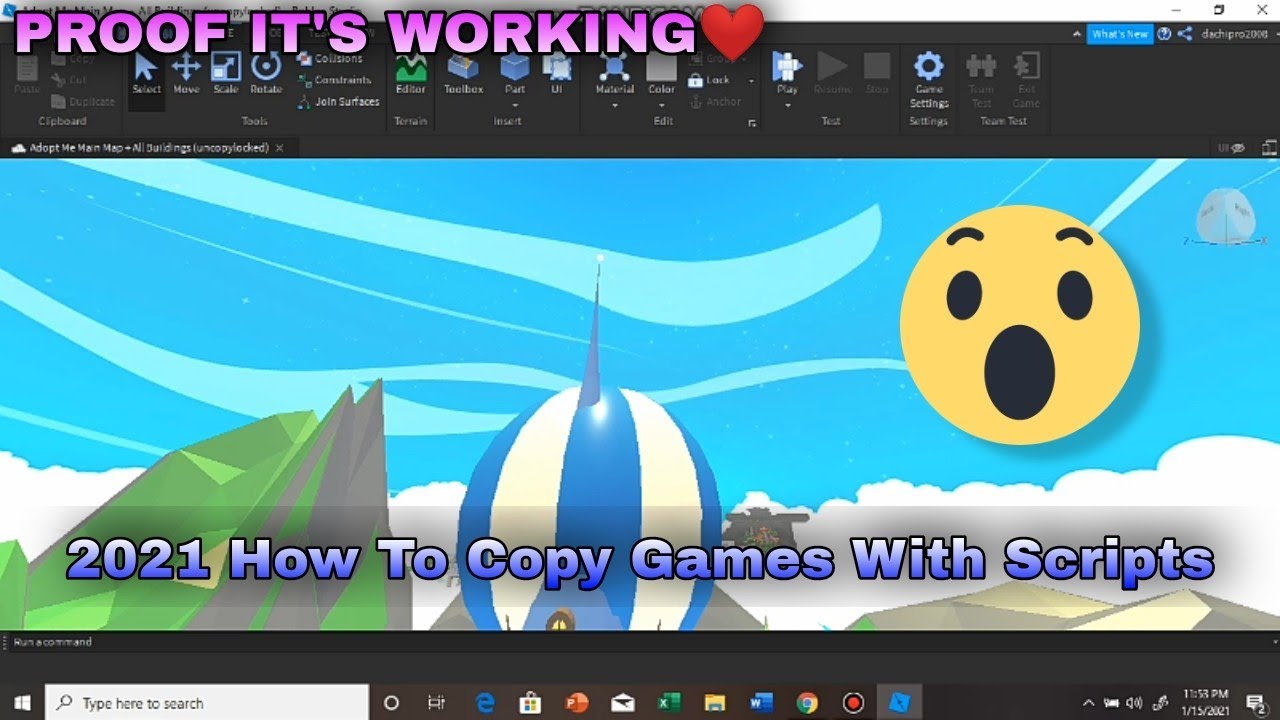Open Google Chrome from taskbar
This screenshot has height=720, width=1280.
click(x=806, y=702)
